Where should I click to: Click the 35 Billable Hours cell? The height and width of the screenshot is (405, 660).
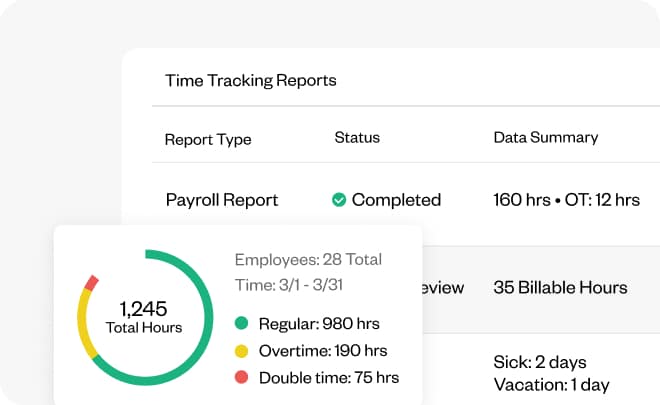pyautogui.click(x=560, y=288)
